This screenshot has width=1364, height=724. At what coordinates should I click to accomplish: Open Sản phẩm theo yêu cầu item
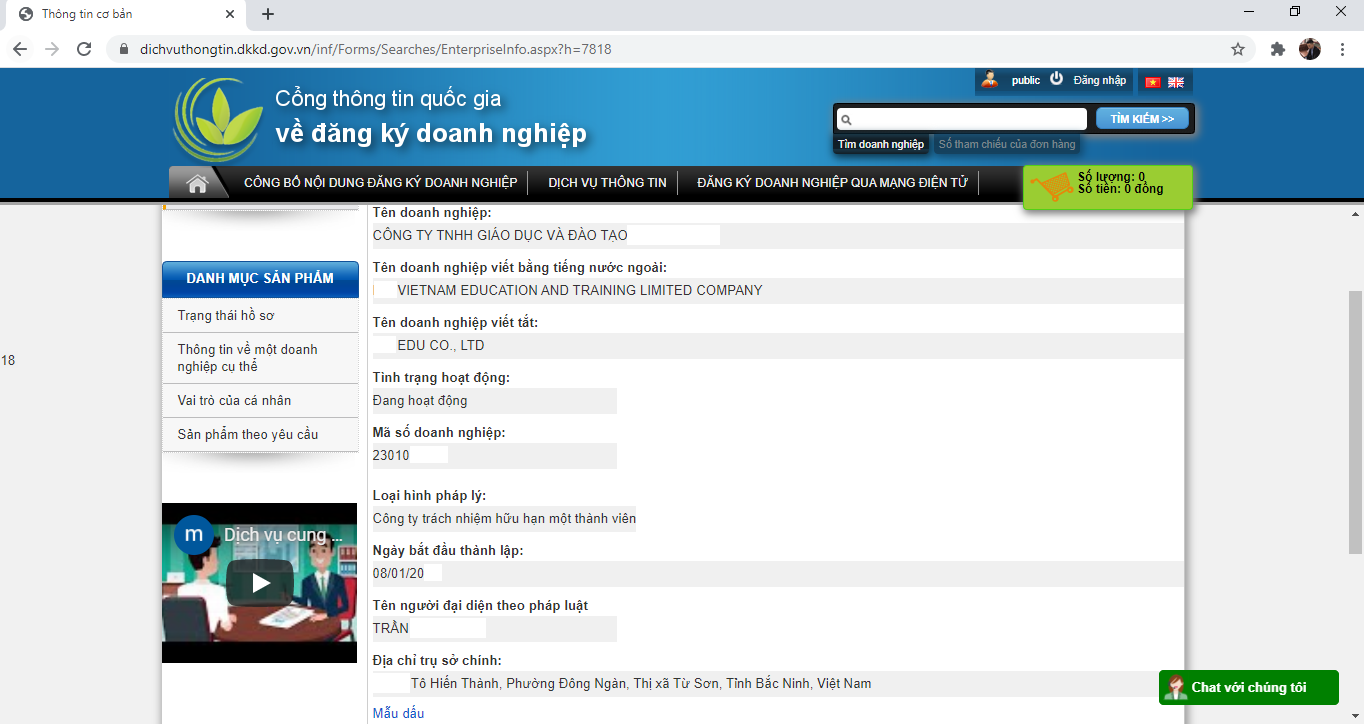pos(248,435)
